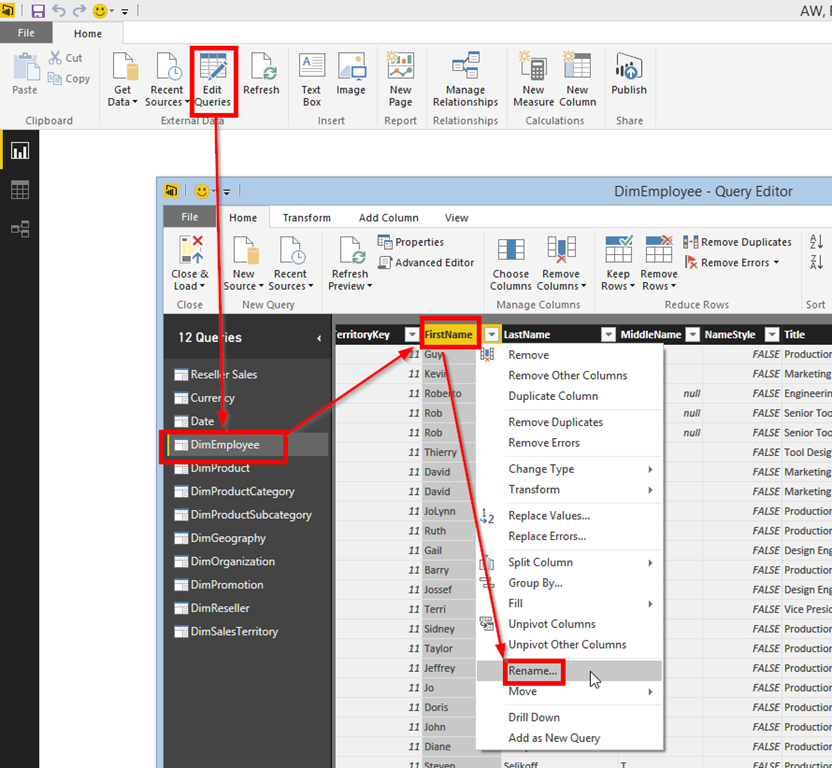Open the Add Column tab
Screen dimensions: 832x768
388,218
